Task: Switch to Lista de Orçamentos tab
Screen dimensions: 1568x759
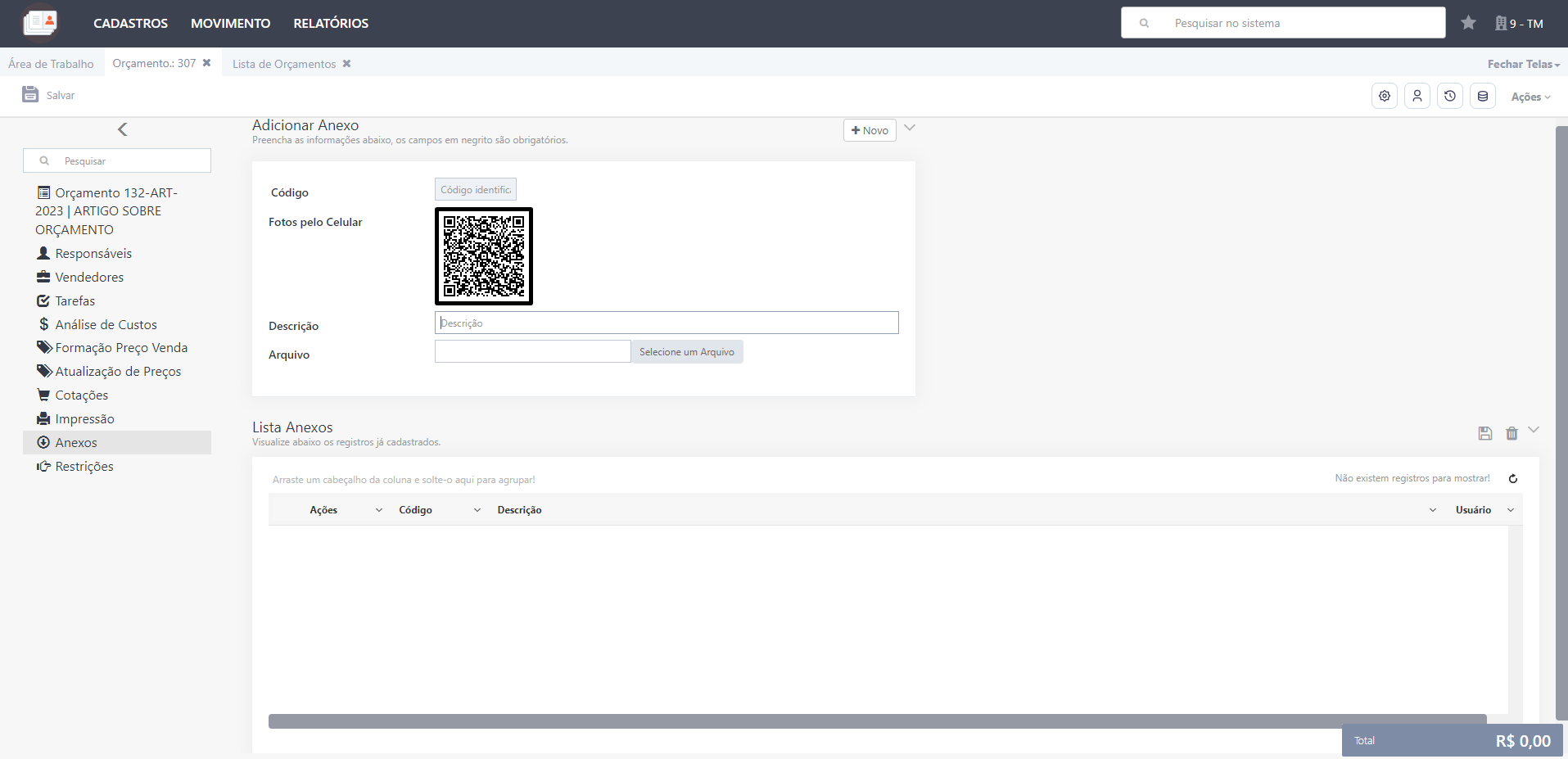Action: [x=283, y=64]
